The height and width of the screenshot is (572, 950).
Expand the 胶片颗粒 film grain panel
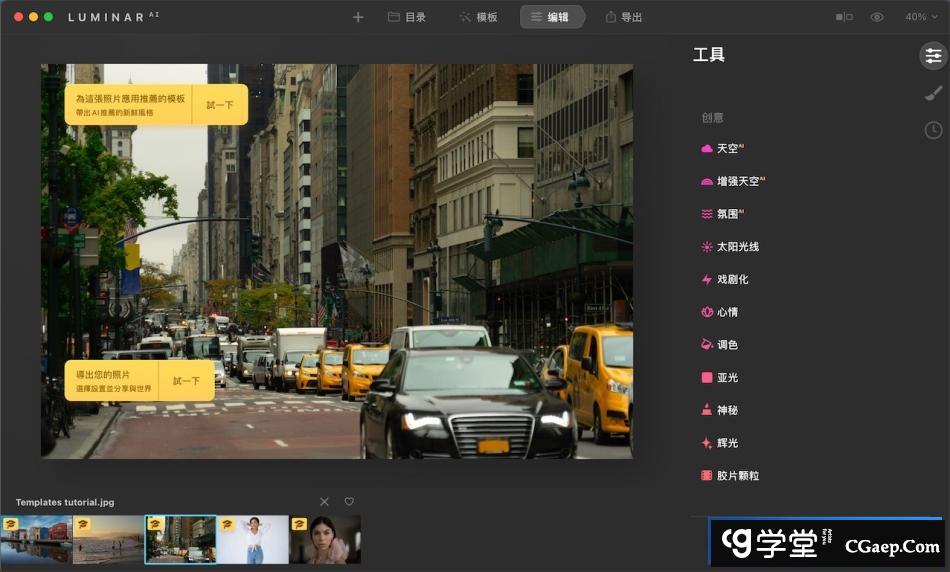tap(737, 476)
